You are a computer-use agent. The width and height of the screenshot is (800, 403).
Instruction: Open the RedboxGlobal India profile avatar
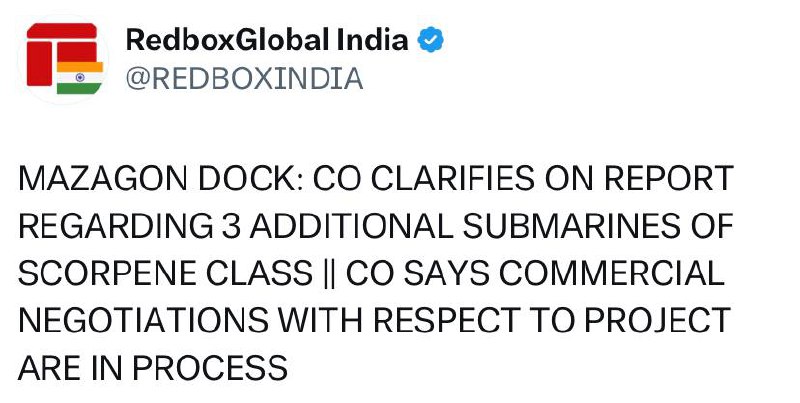[x=63, y=59]
